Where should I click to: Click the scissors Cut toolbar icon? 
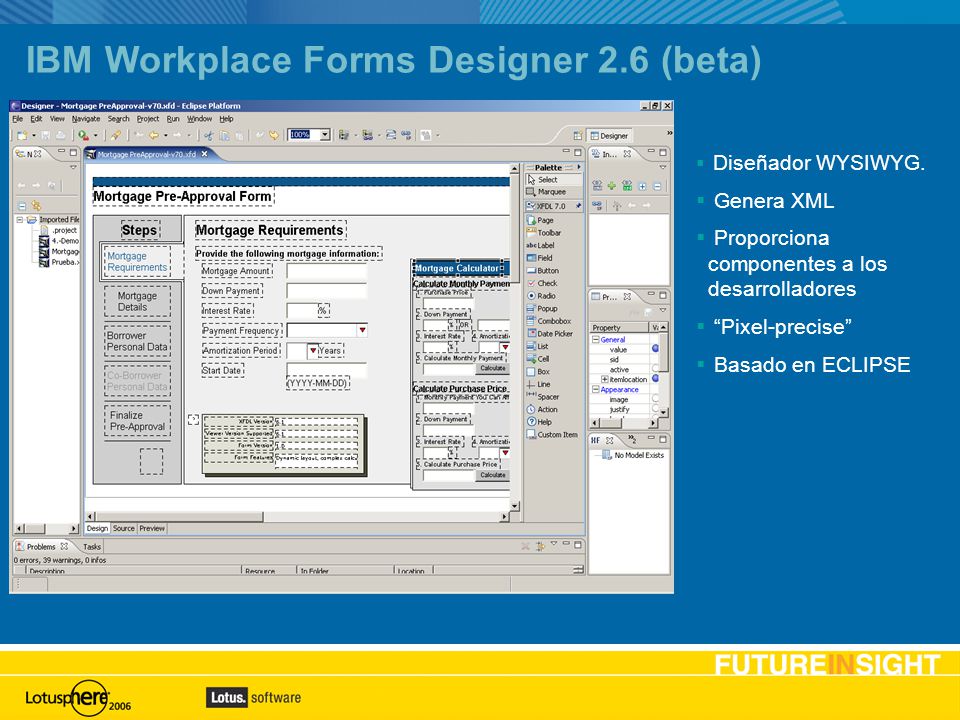[209, 135]
